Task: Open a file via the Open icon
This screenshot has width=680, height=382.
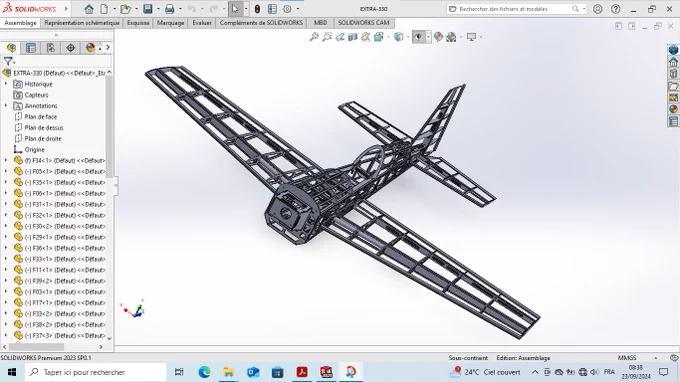Action: pyautogui.click(x=125, y=9)
